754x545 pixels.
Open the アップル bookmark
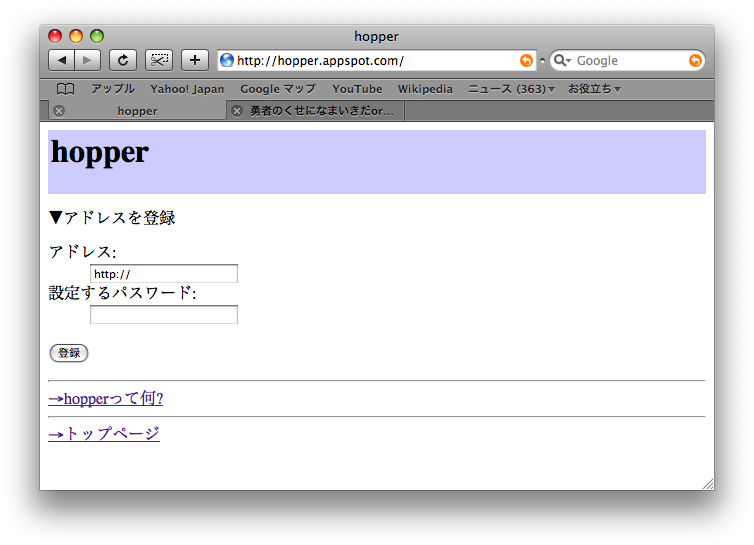click(113, 89)
